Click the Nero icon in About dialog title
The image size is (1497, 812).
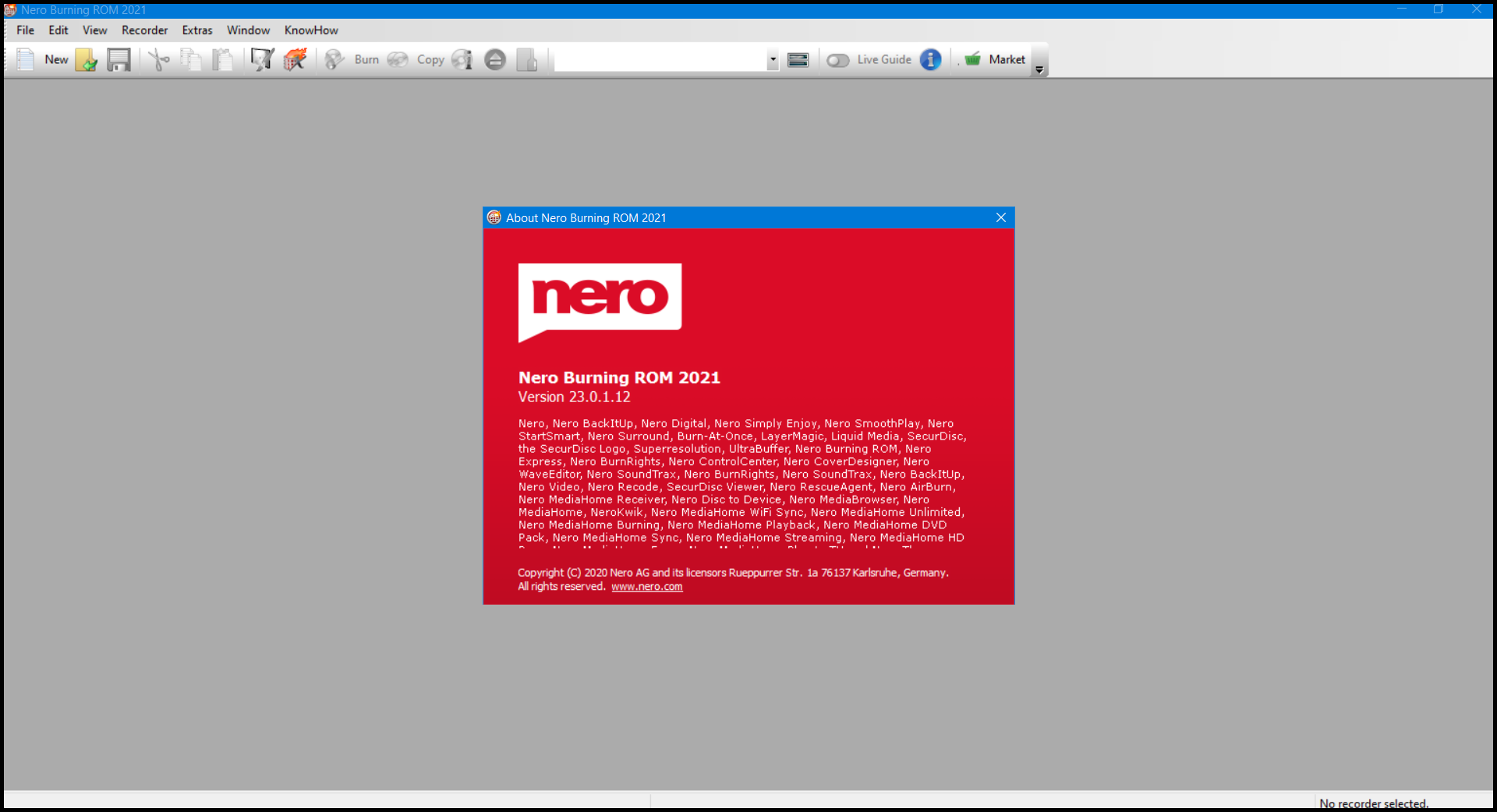click(x=494, y=217)
